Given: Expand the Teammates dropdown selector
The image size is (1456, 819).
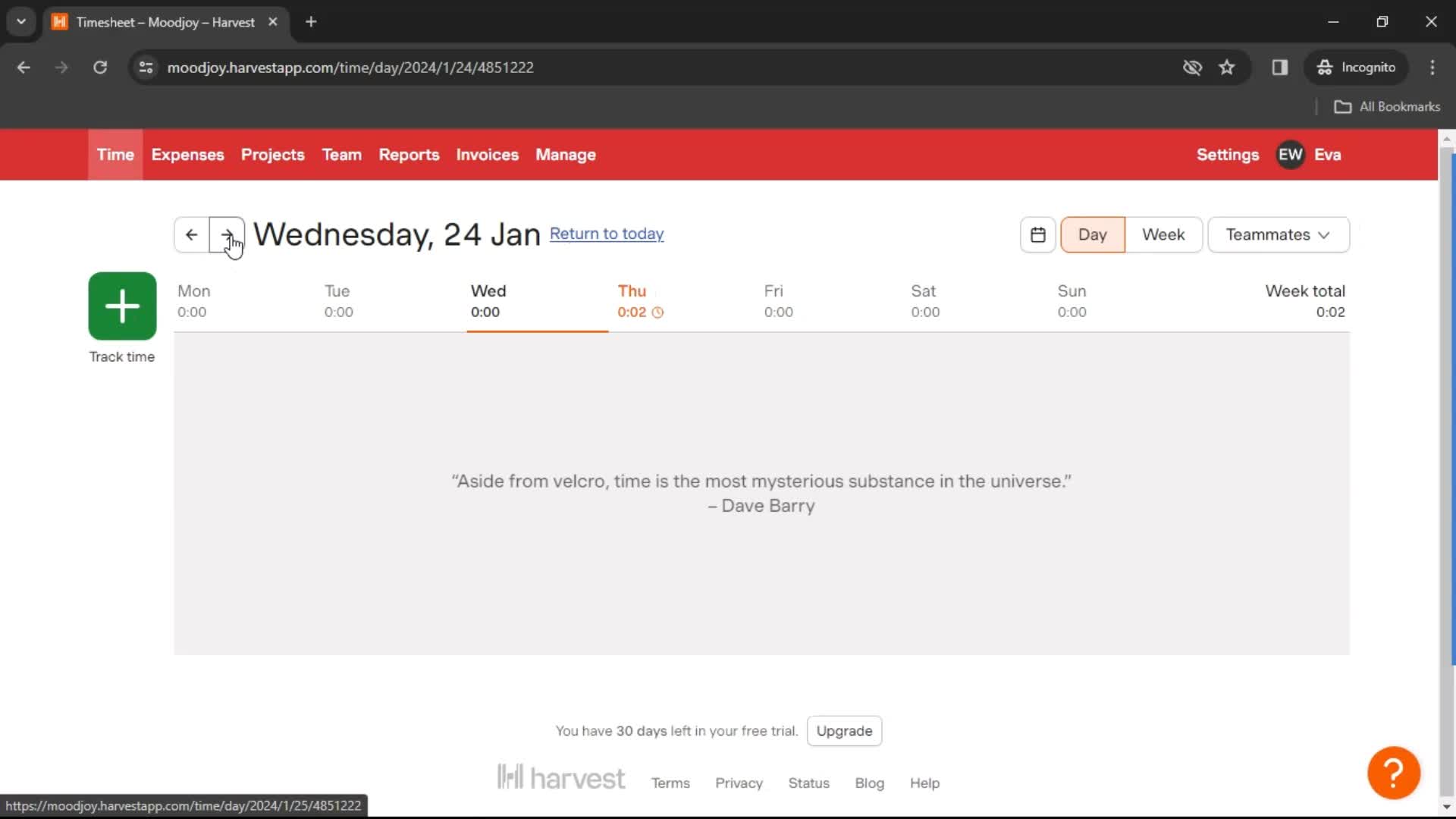Looking at the screenshot, I should [x=1278, y=233].
